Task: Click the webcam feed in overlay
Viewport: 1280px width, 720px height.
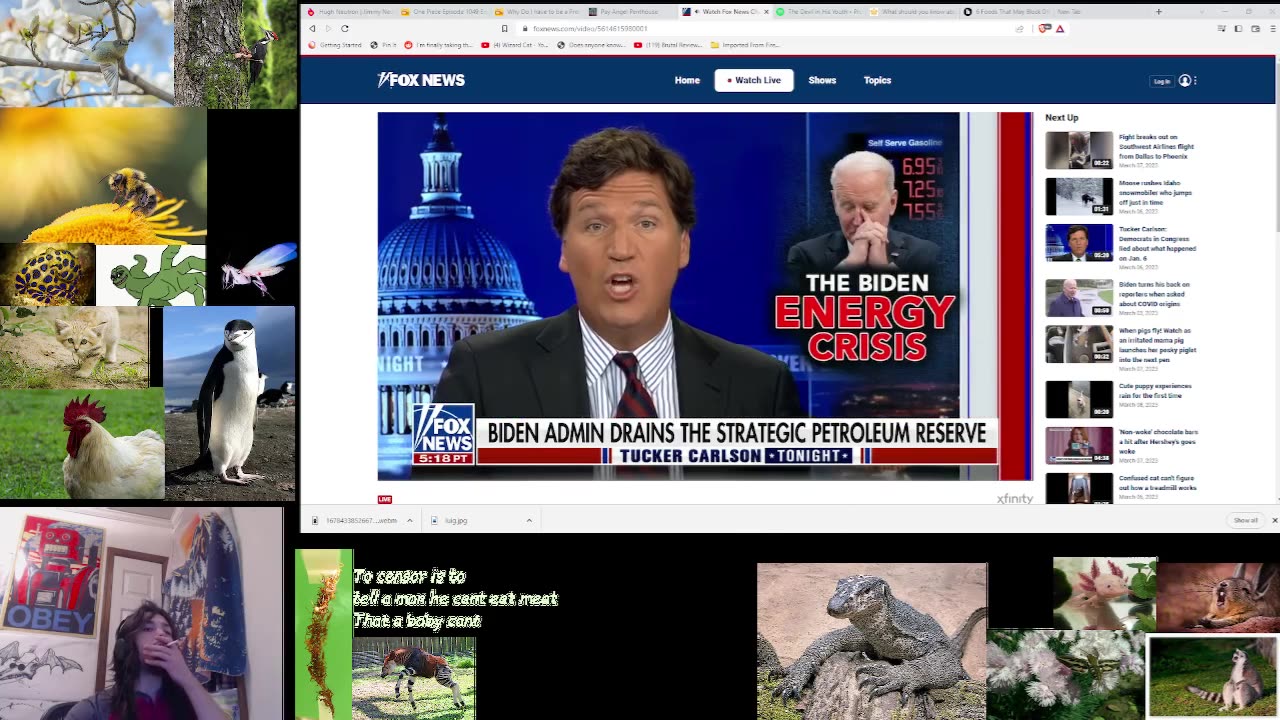Action: pos(141,614)
